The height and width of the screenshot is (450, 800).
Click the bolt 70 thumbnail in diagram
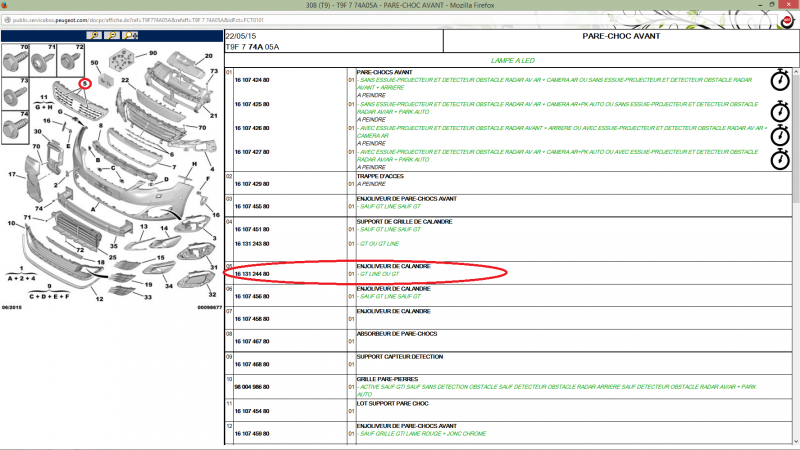pyautogui.click(x=17, y=60)
